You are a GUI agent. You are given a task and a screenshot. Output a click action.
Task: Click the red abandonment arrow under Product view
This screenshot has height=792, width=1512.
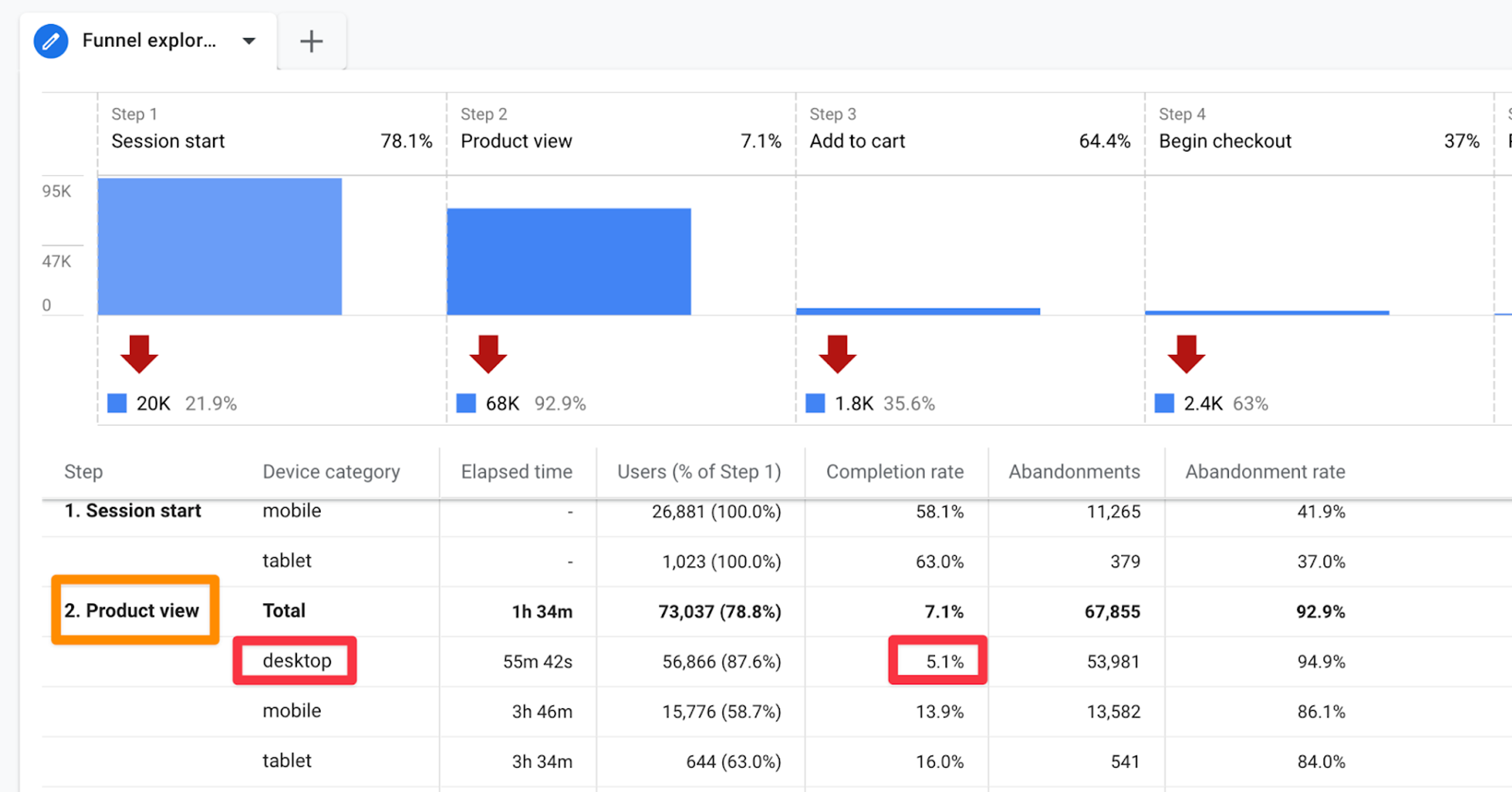click(488, 354)
